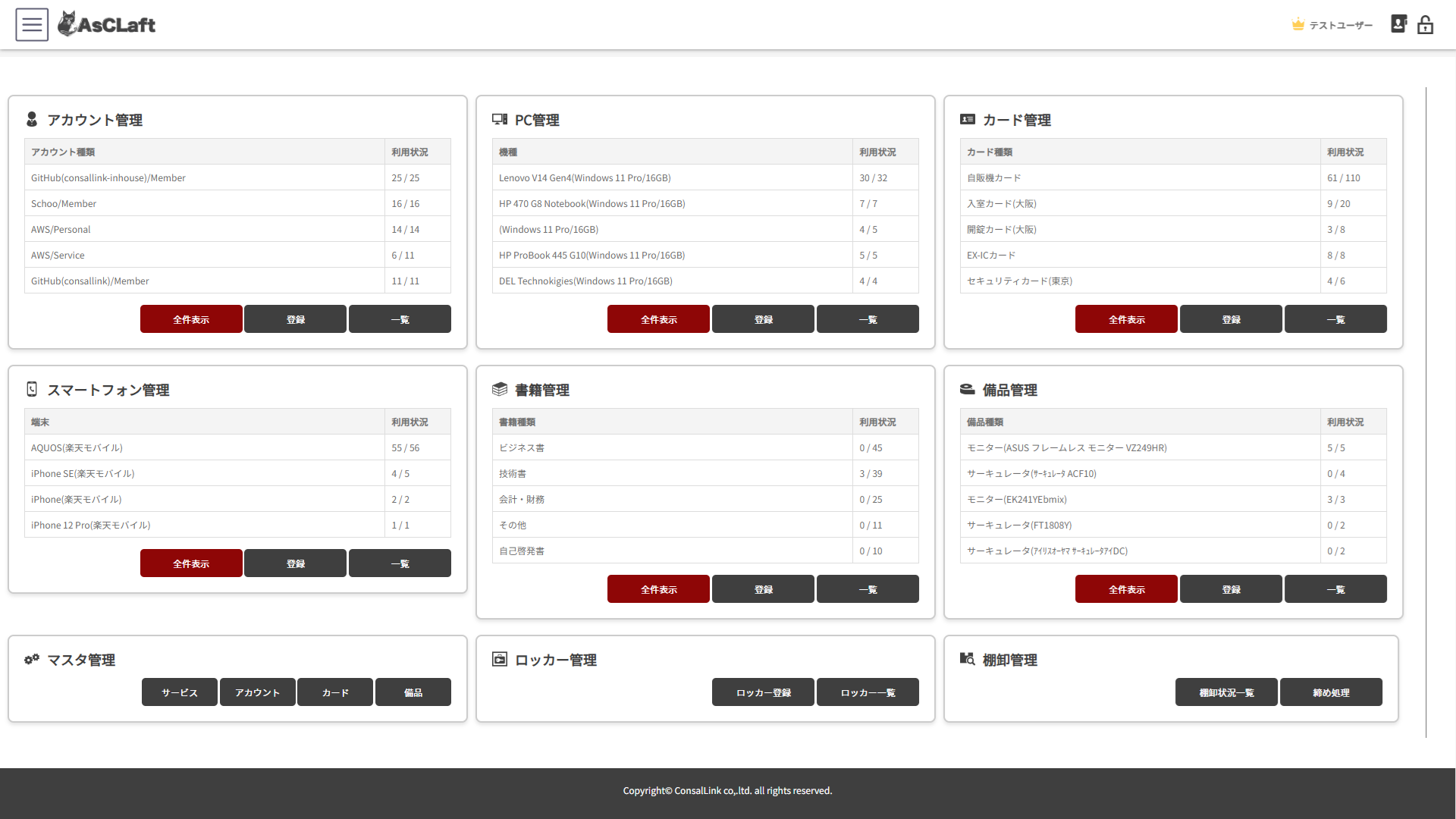Open 一覧 in the カード管理 panel
Viewport: 1456px width, 819px height.
point(1335,319)
